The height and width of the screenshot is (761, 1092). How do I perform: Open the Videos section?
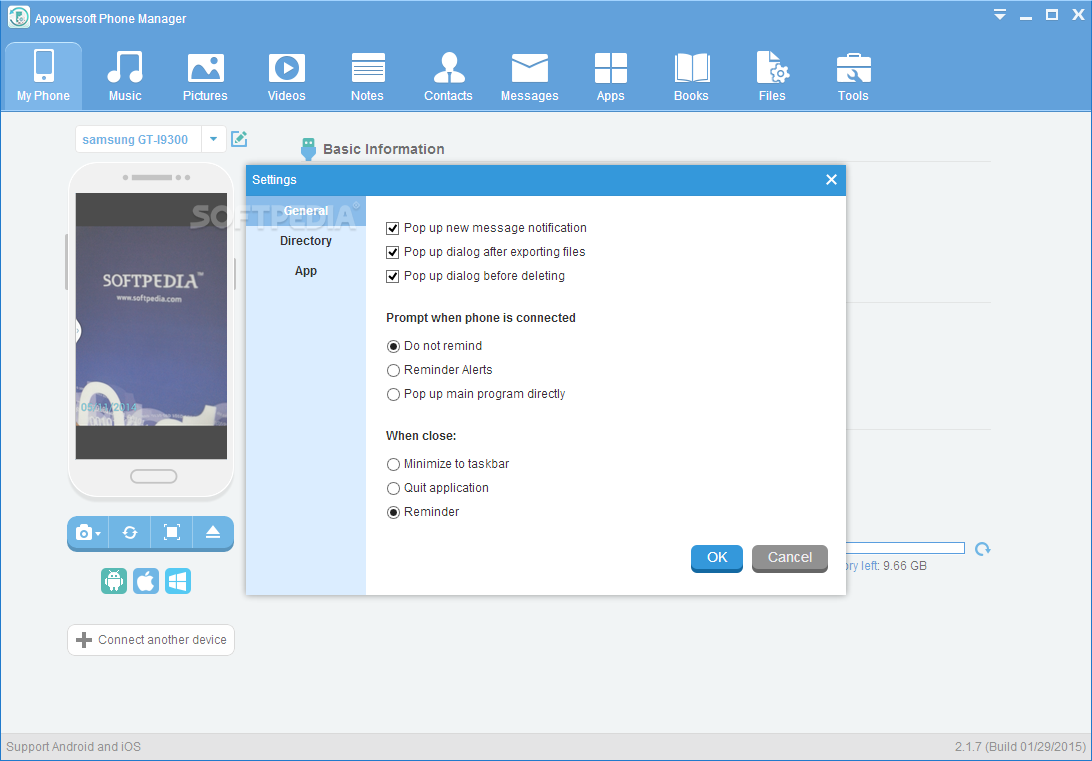286,76
